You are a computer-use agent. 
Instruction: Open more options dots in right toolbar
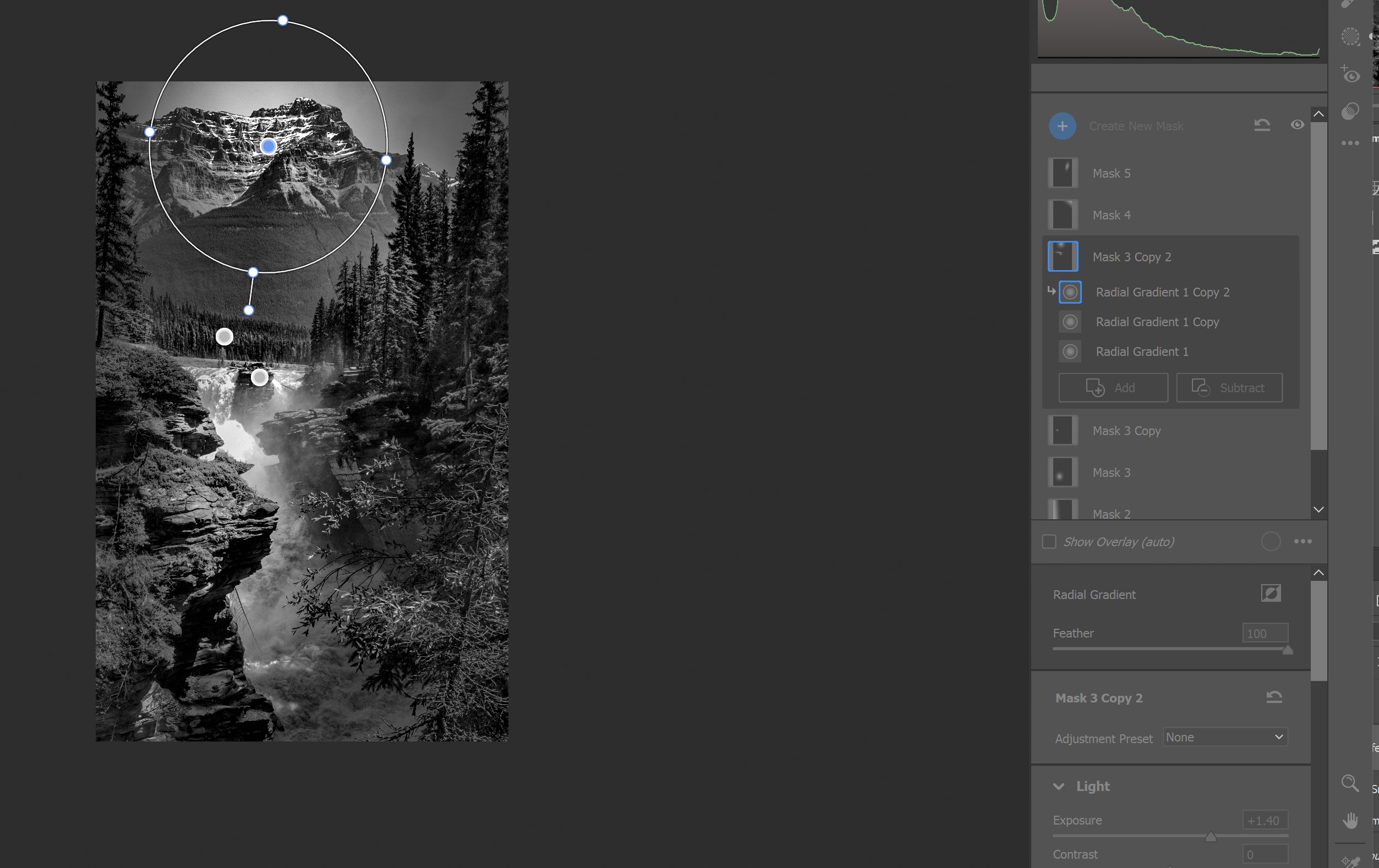[x=1350, y=143]
